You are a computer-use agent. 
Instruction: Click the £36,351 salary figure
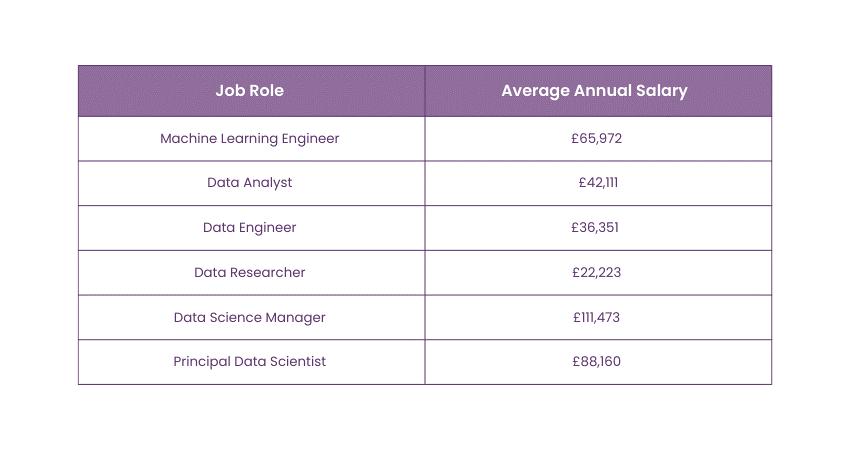coord(595,228)
